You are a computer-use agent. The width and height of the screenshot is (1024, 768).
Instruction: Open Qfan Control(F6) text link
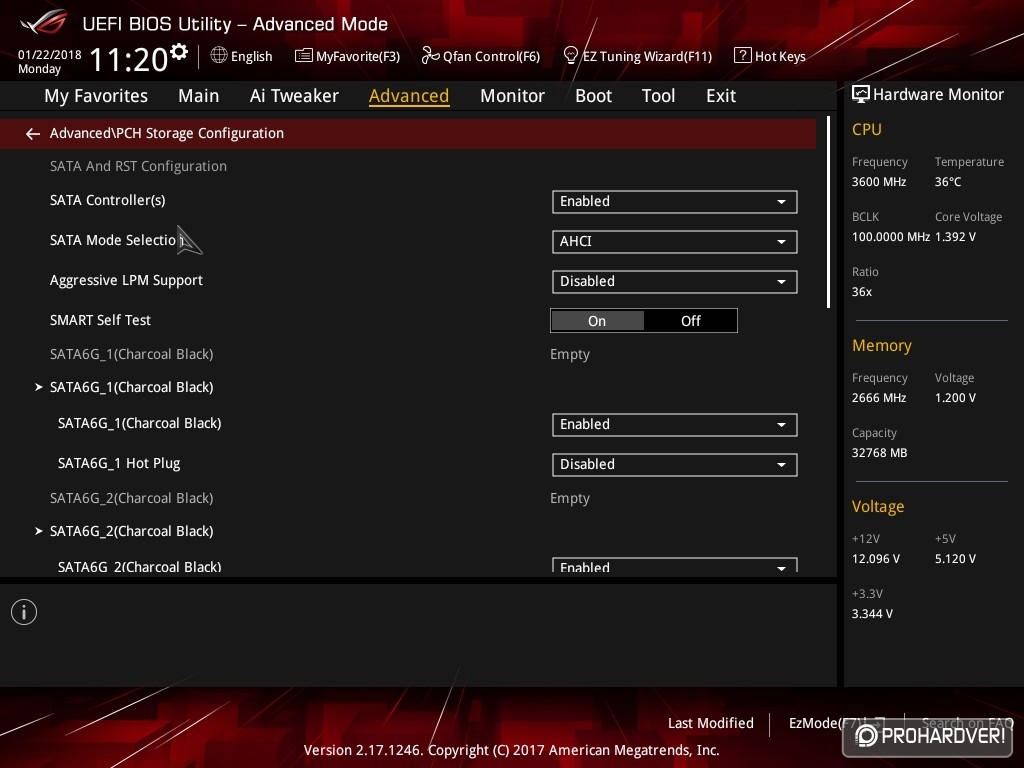[491, 56]
